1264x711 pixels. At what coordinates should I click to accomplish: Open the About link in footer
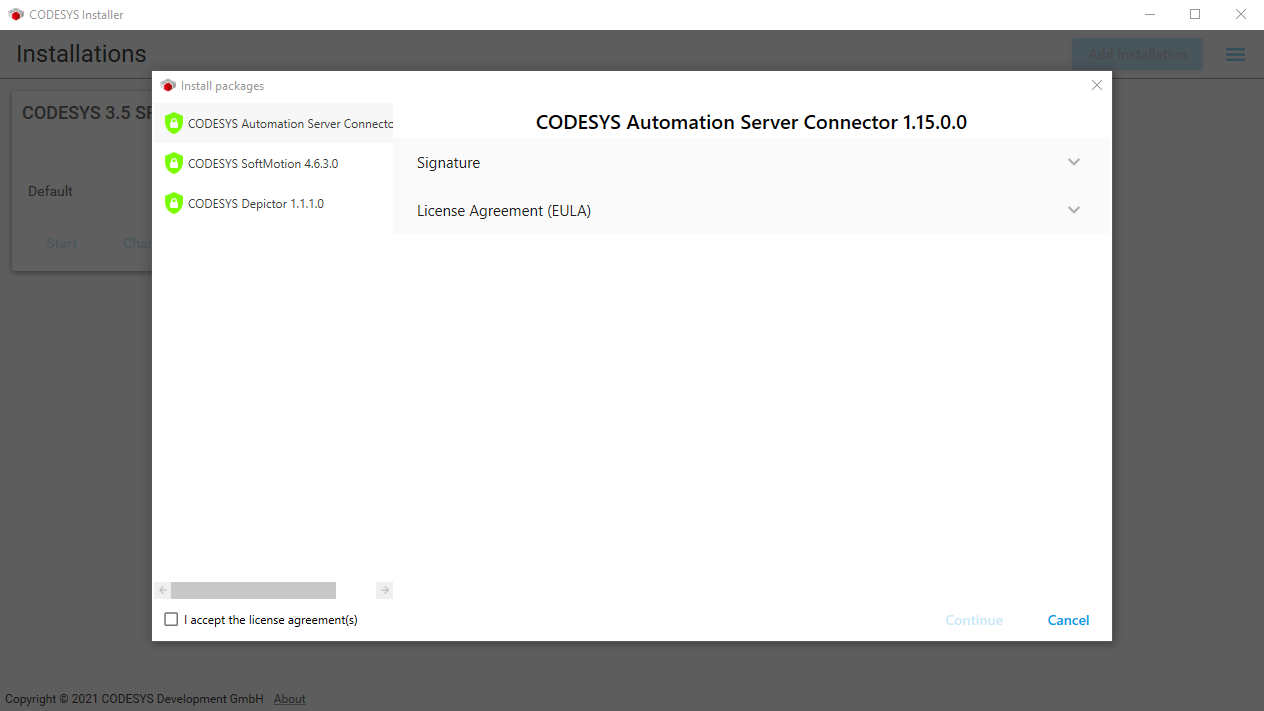pos(289,699)
